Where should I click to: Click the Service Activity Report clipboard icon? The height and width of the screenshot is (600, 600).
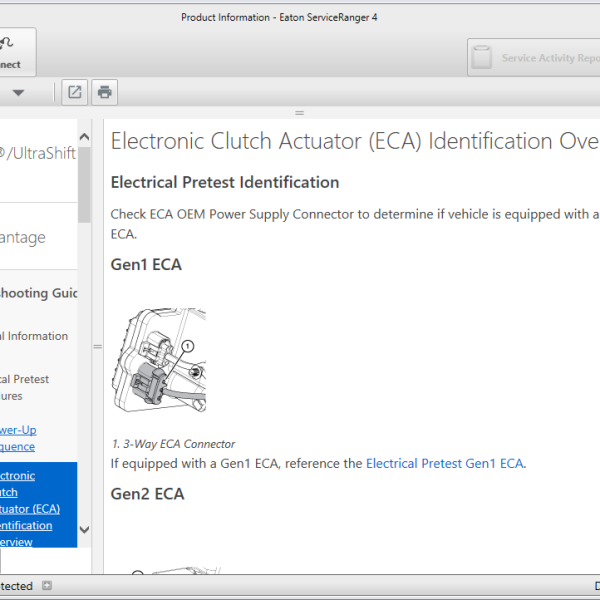point(482,58)
